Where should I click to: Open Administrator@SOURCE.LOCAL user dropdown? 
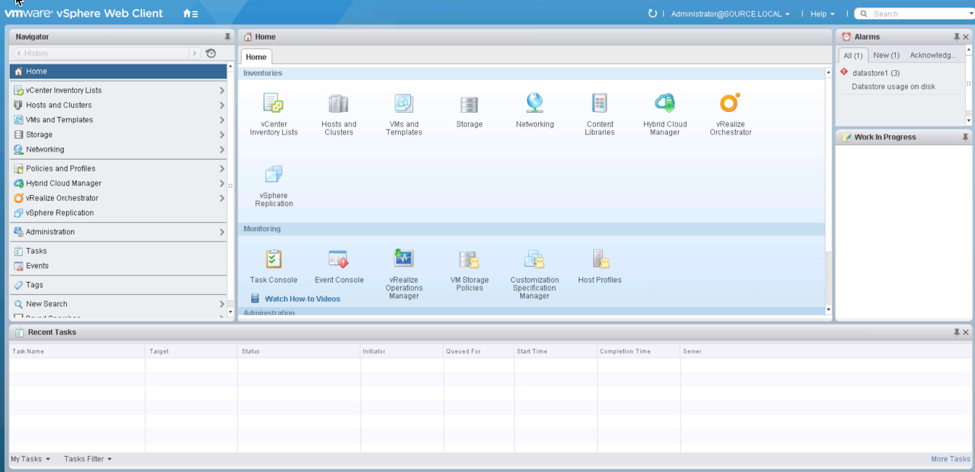(730, 14)
